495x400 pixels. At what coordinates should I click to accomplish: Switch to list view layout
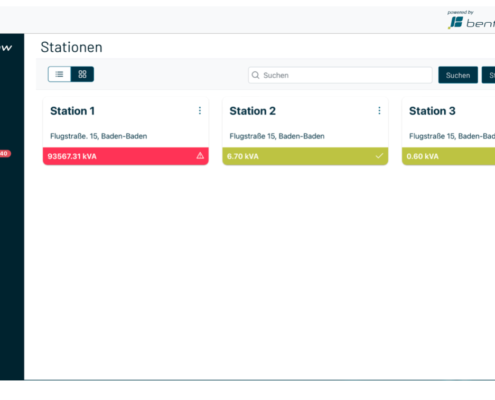coord(59,74)
